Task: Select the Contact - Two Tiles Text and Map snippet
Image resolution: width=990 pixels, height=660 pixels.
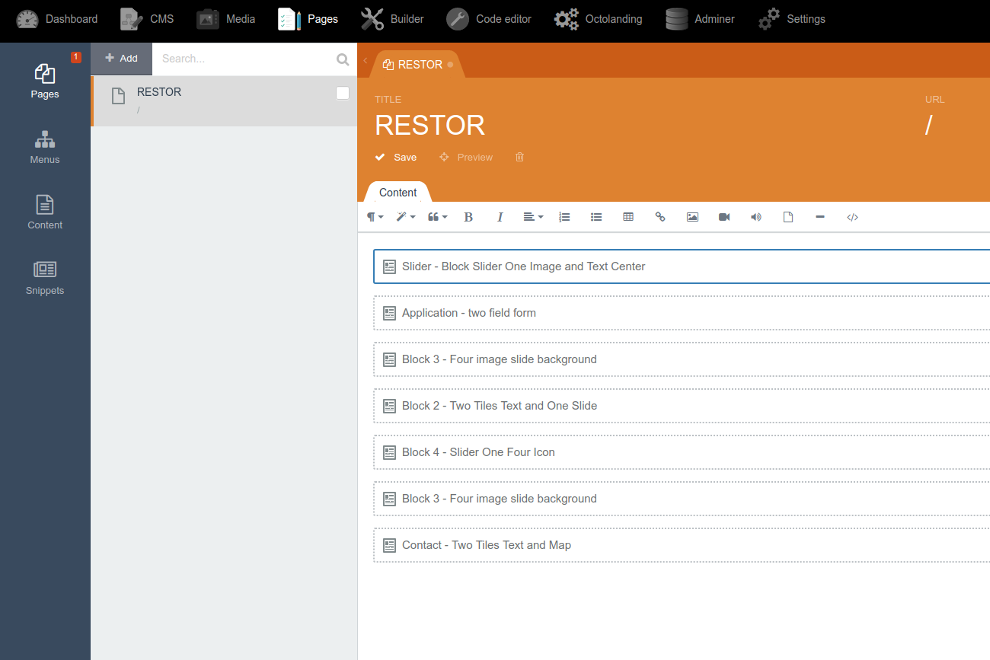Action: [682, 545]
